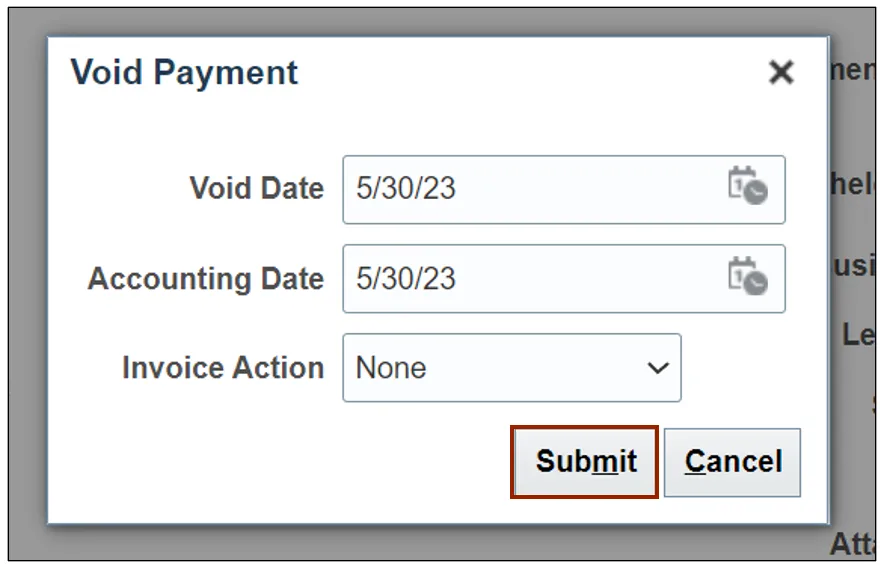Viewport: 880px width, 565px height.
Task: Click the clock badge on Void Date calendar icon
Action: (756, 194)
